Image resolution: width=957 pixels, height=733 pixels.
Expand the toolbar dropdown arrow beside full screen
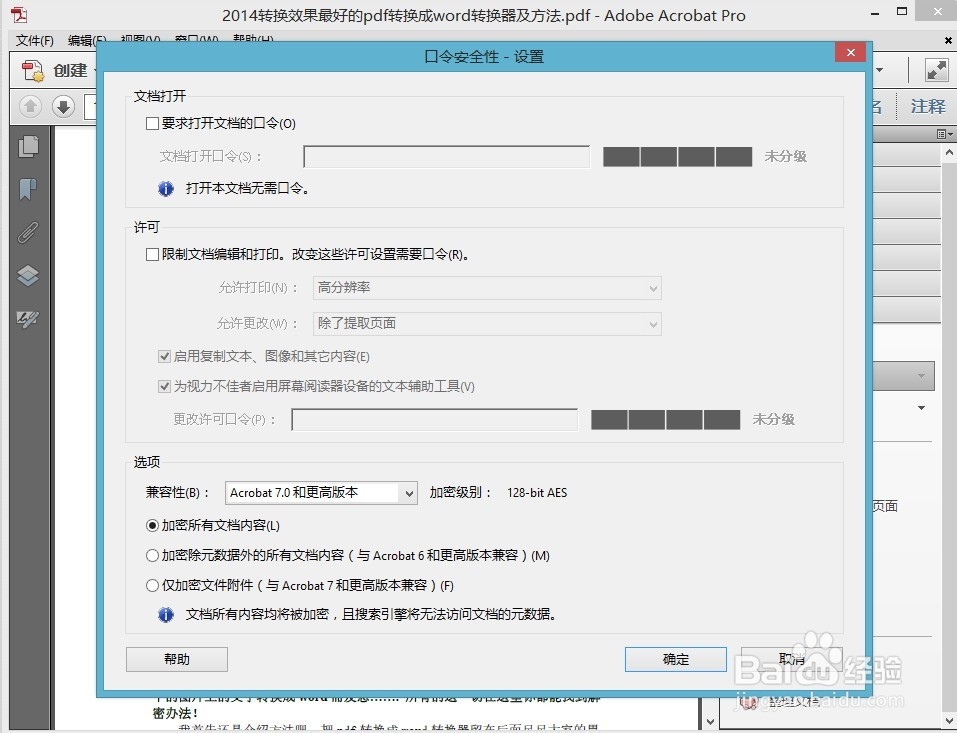(879, 70)
